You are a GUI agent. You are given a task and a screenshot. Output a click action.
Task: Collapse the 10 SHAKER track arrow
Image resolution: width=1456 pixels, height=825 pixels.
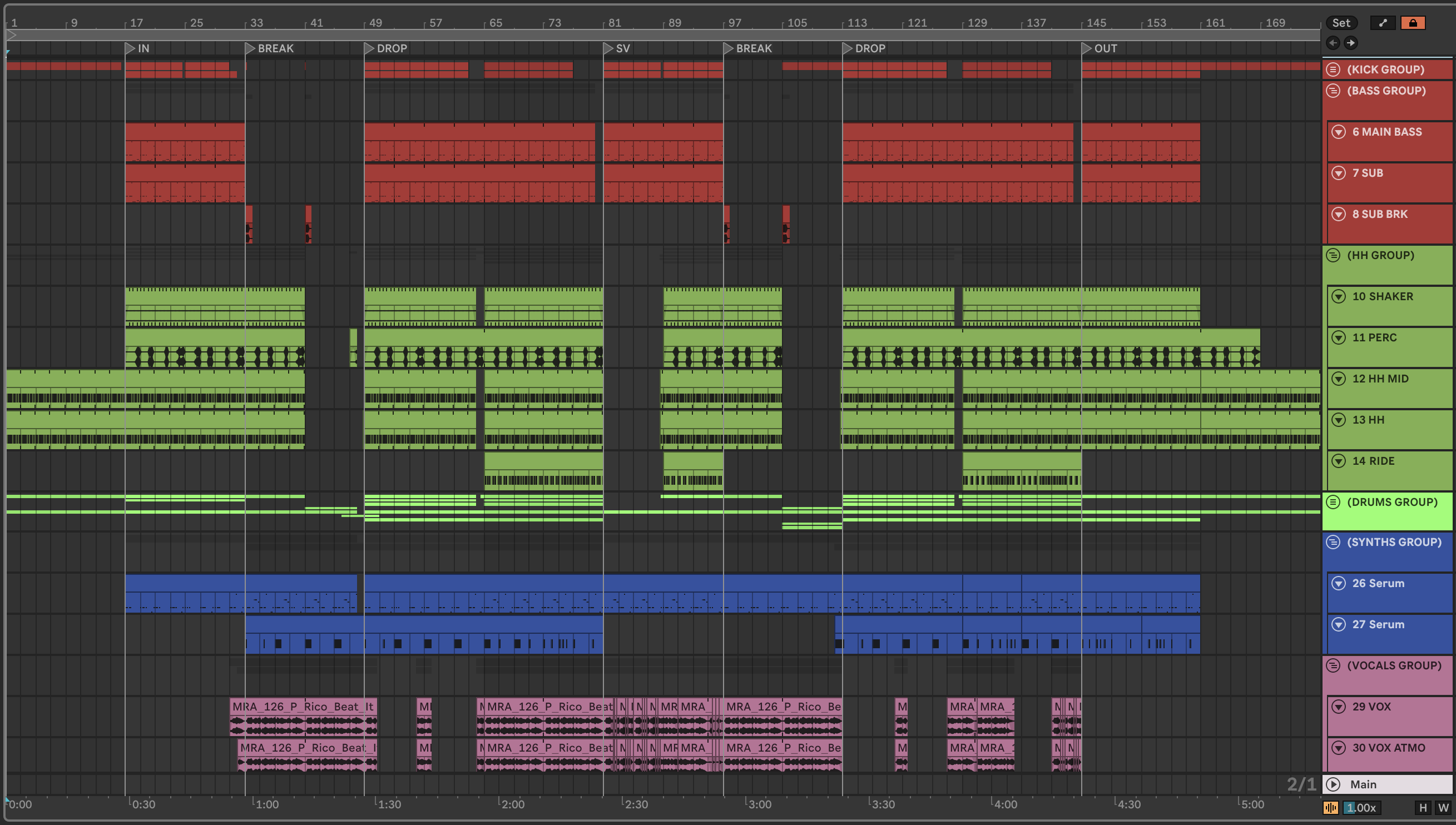coord(1339,296)
